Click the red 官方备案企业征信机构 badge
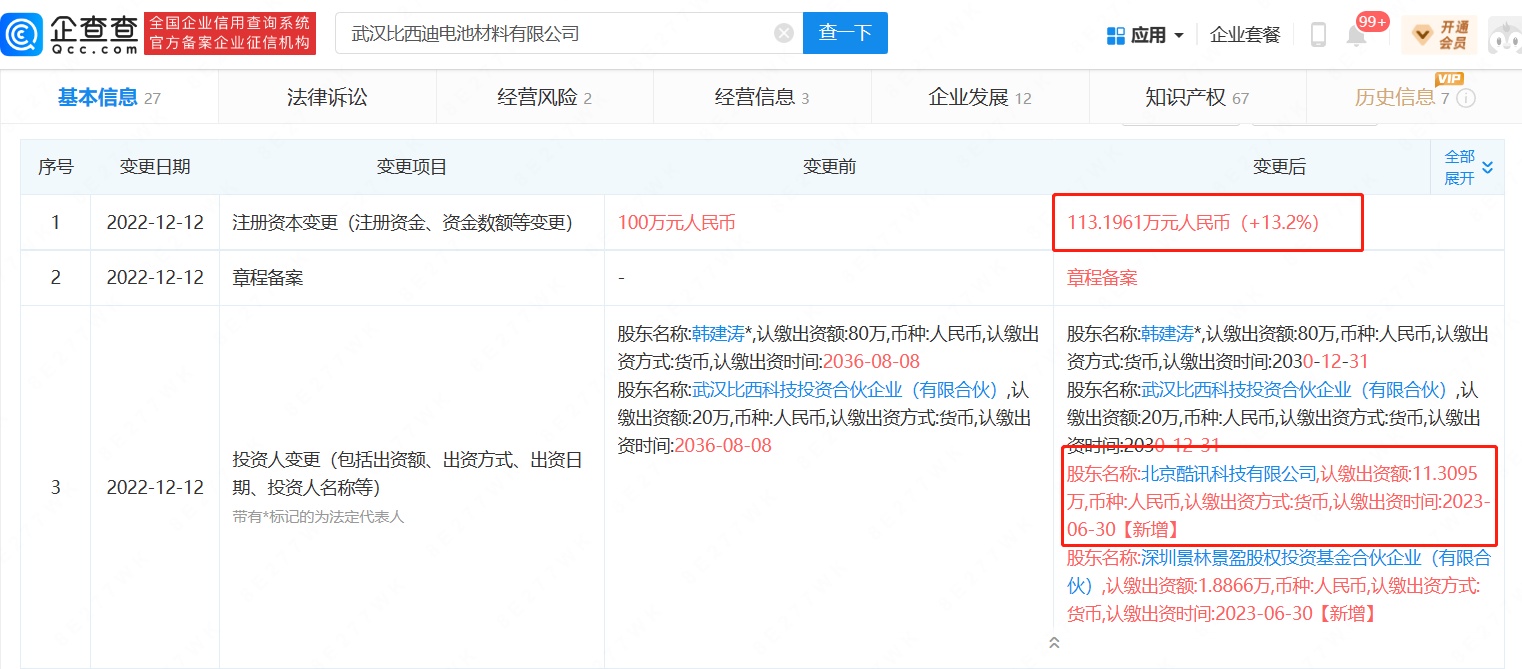The height and width of the screenshot is (669, 1522). (x=230, y=34)
